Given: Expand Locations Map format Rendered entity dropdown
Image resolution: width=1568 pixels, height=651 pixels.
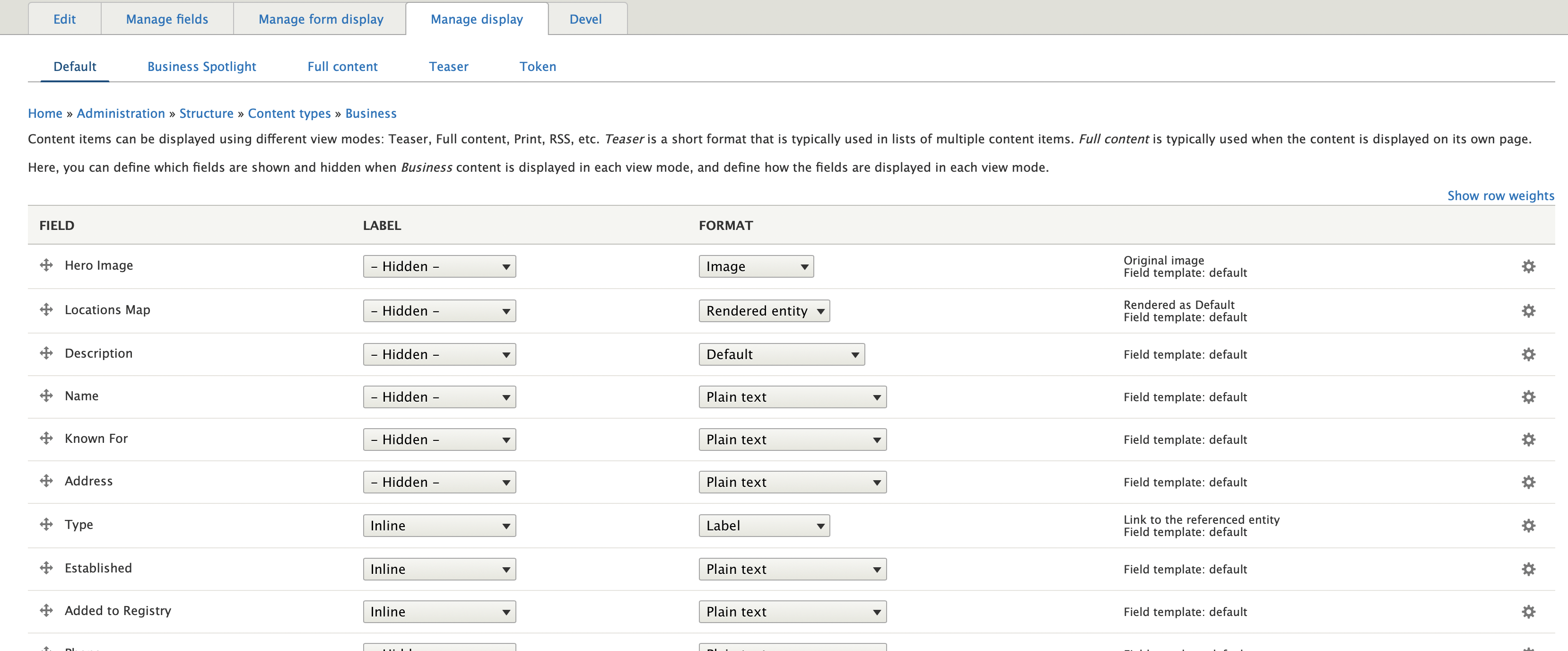Looking at the screenshot, I should (x=763, y=310).
